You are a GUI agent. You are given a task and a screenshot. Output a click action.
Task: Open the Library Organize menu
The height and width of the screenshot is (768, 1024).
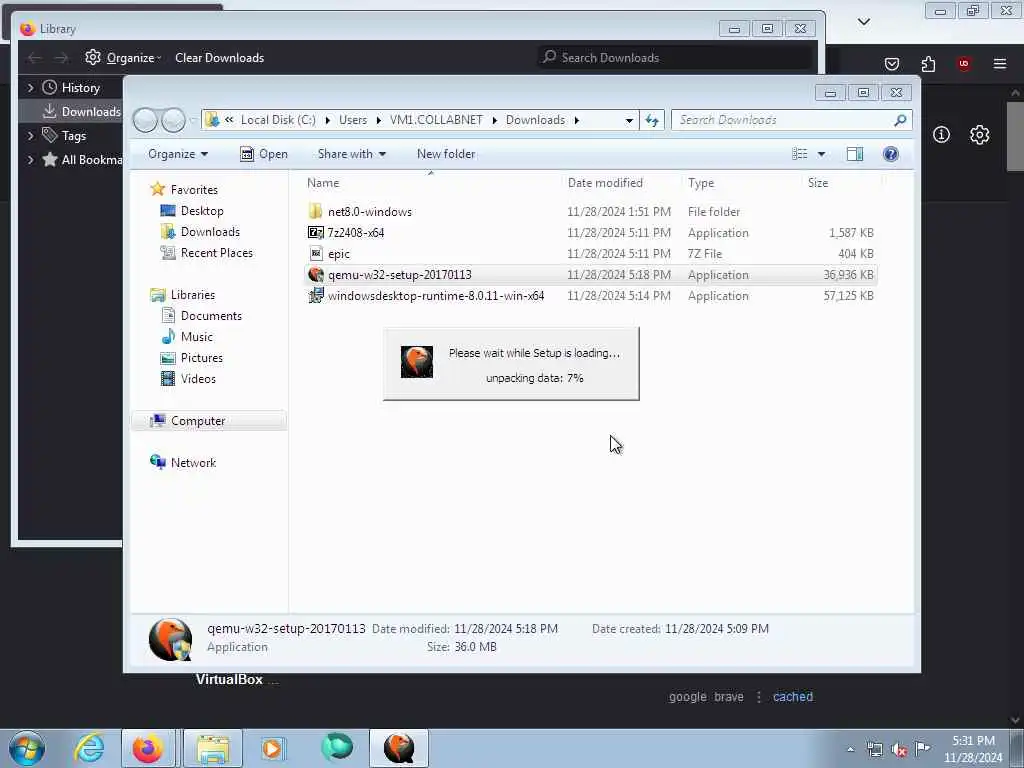[123, 57]
